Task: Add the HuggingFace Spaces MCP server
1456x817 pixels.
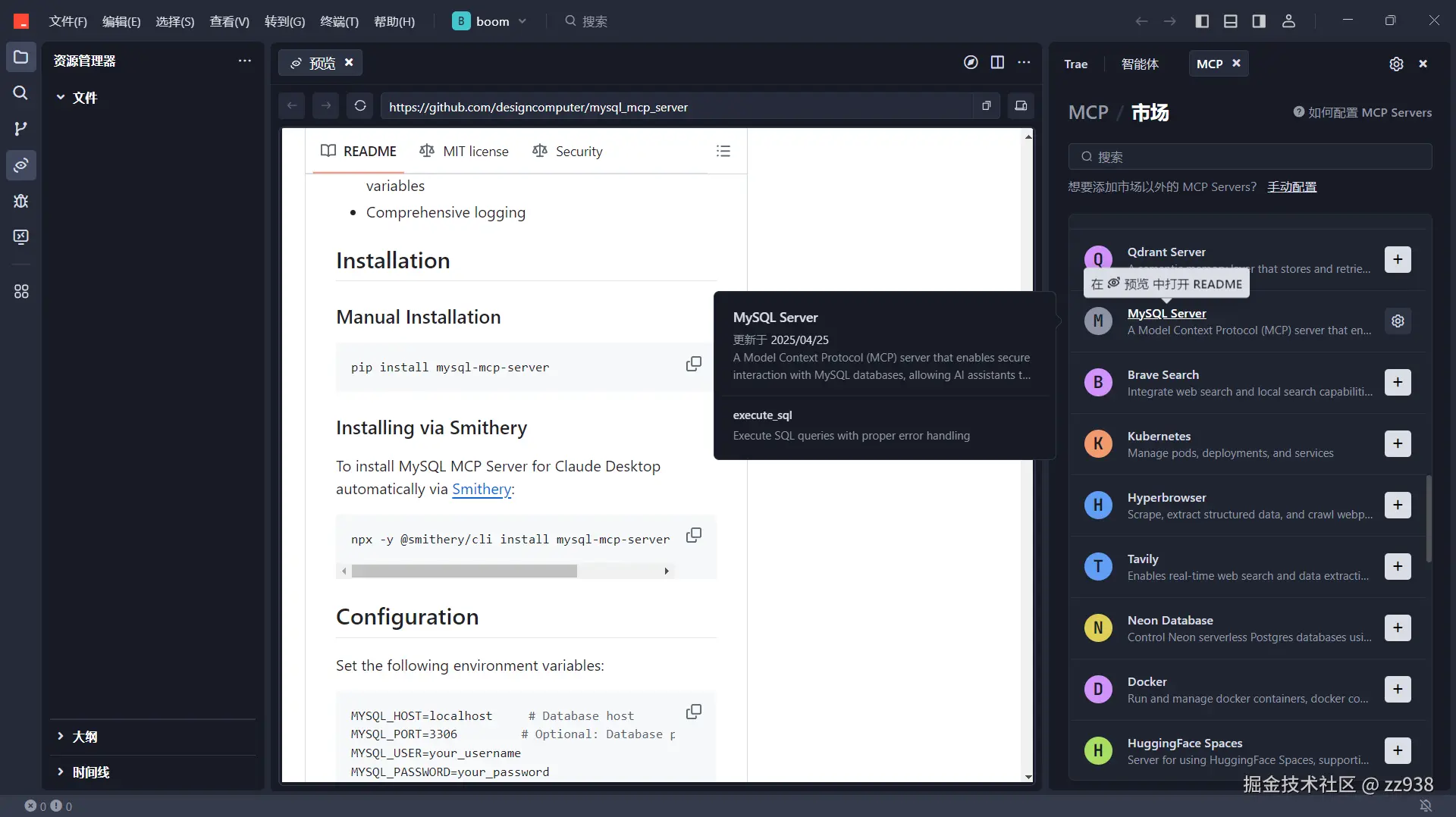Action: pyautogui.click(x=1398, y=751)
